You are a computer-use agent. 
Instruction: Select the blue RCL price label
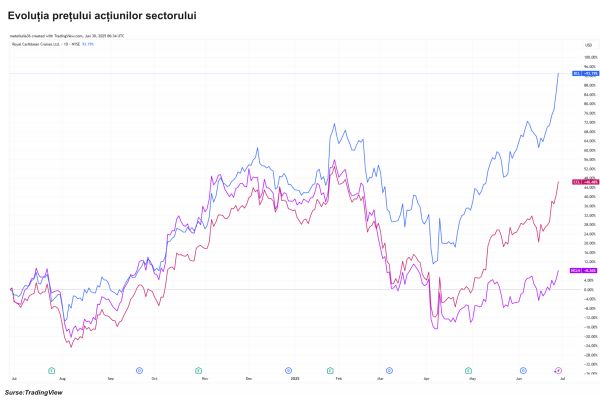pos(583,74)
